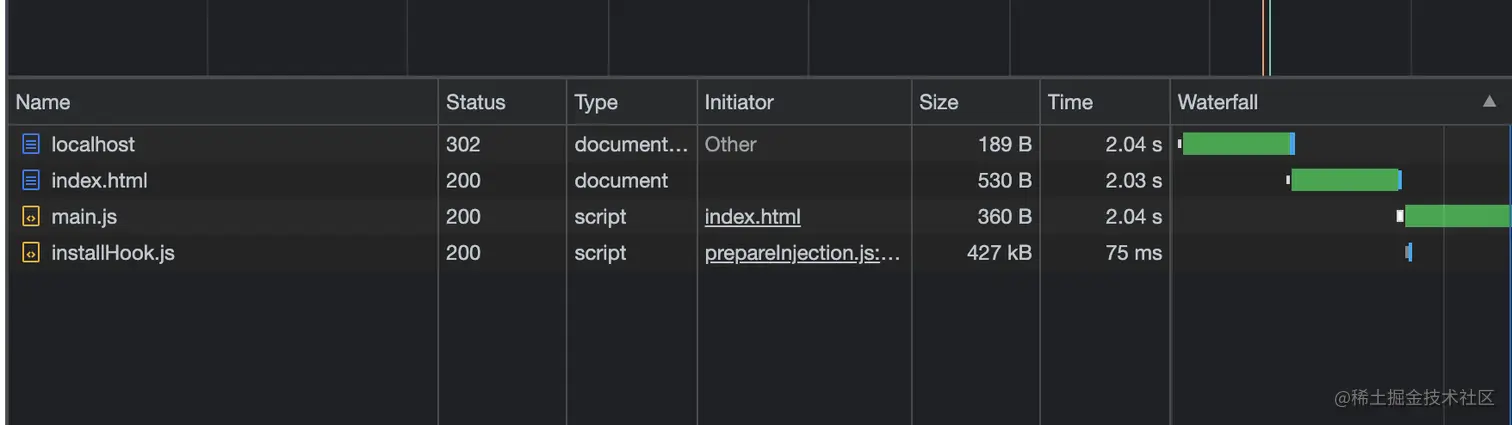This screenshot has height=425, width=1512.
Task: Open the index.html initiator link
Action: [752, 217]
